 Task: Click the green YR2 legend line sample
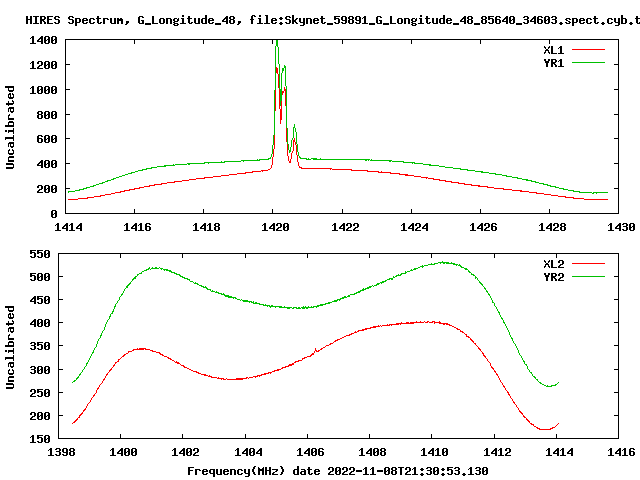(x=588, y=277)
